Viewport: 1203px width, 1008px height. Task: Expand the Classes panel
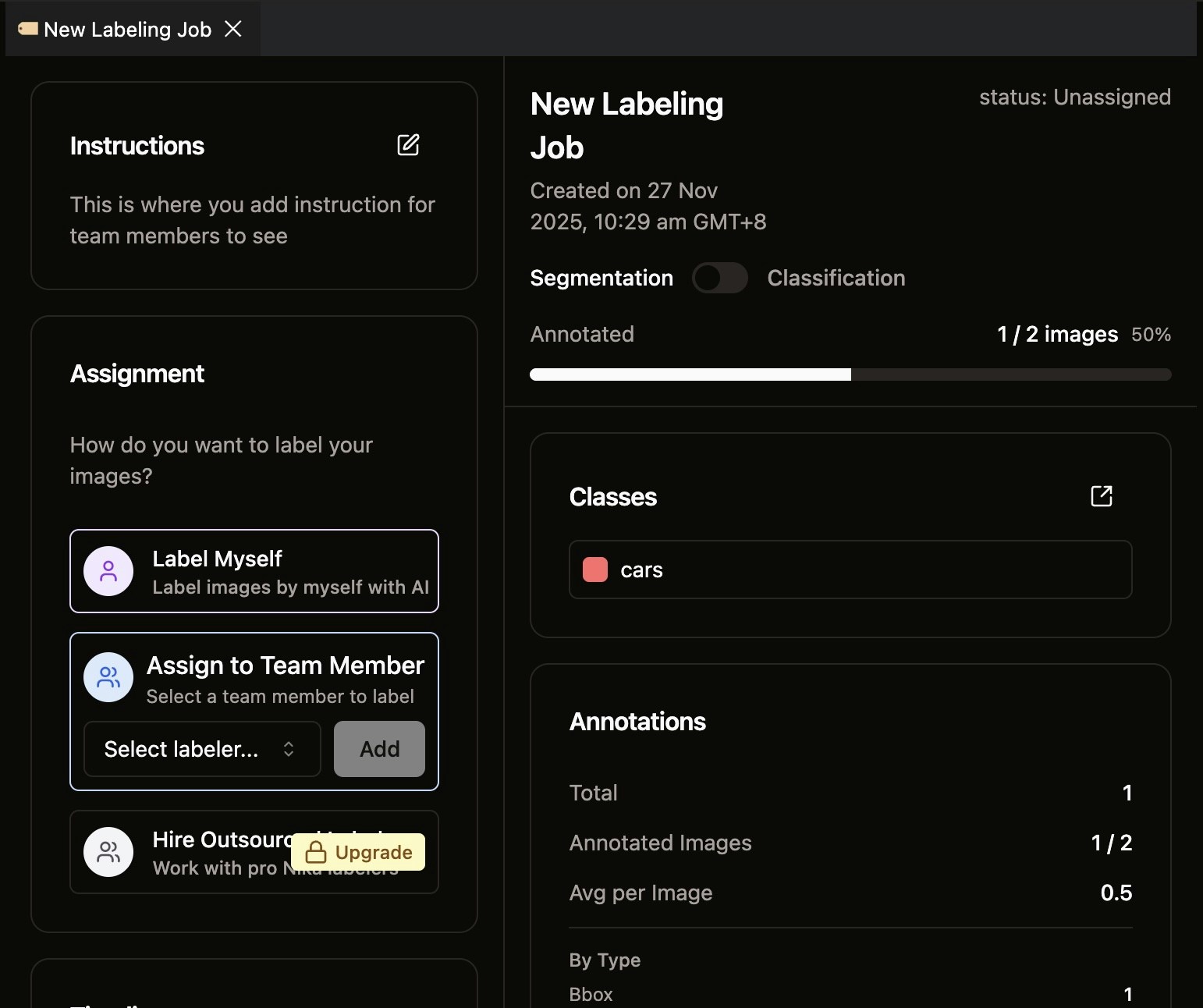coord(612,496)
